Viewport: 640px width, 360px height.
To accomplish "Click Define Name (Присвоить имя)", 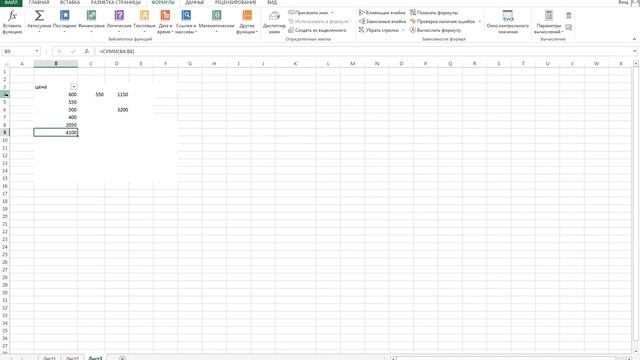I will tap(308, 13).
